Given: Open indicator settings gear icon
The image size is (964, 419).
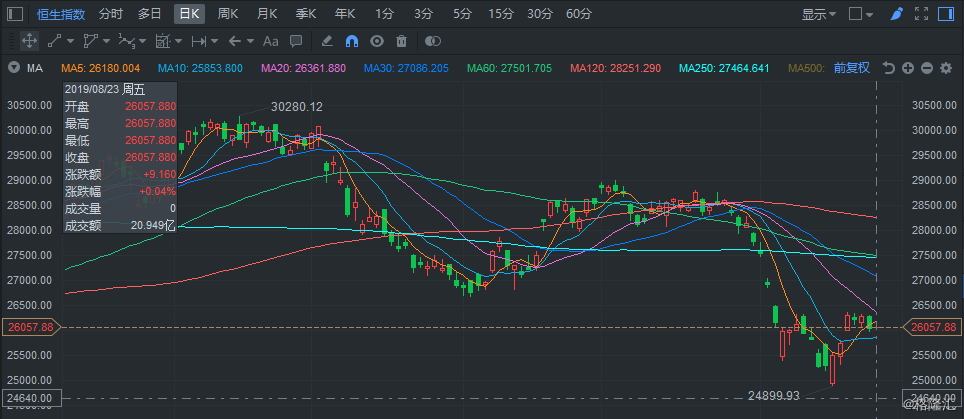Looking at the screenshot, I should (946, 68).
